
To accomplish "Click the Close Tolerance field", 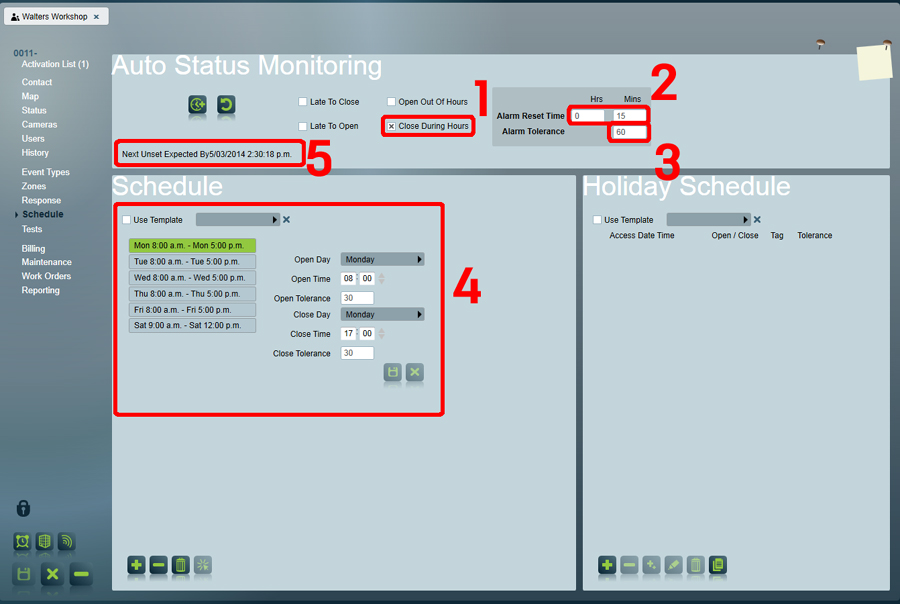I will 357,353.
